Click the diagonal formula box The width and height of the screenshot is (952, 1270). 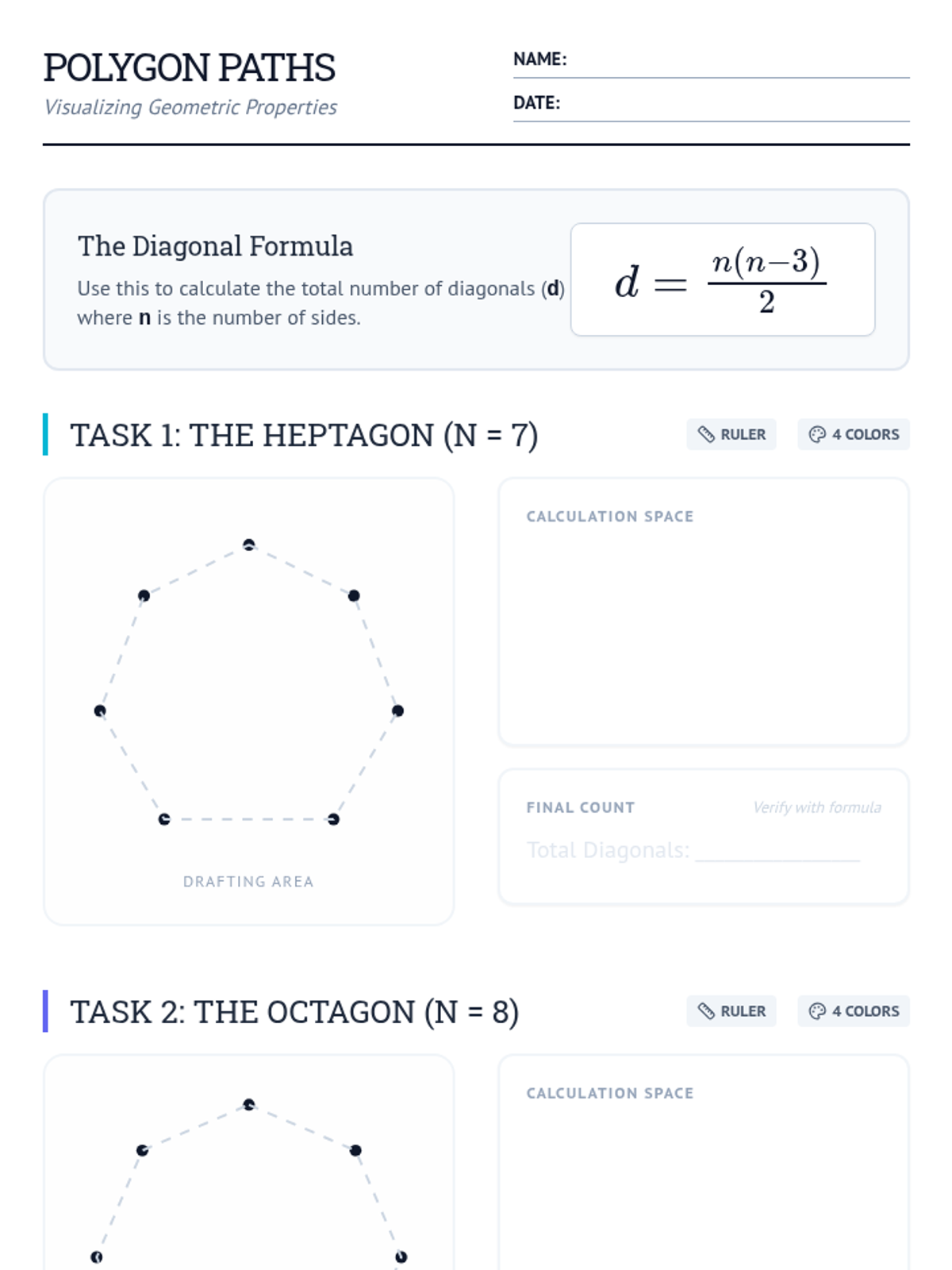tap(723, 279)
